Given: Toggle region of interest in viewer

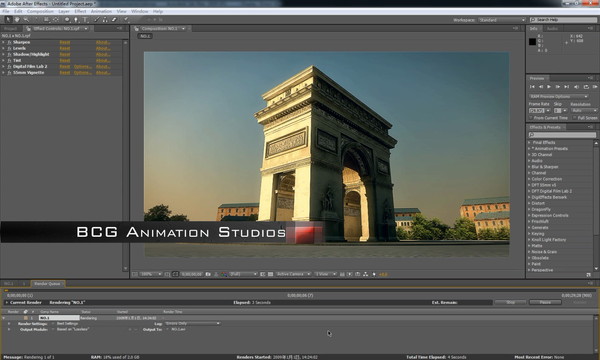Looking at the screenshot, I should [262, 274].
